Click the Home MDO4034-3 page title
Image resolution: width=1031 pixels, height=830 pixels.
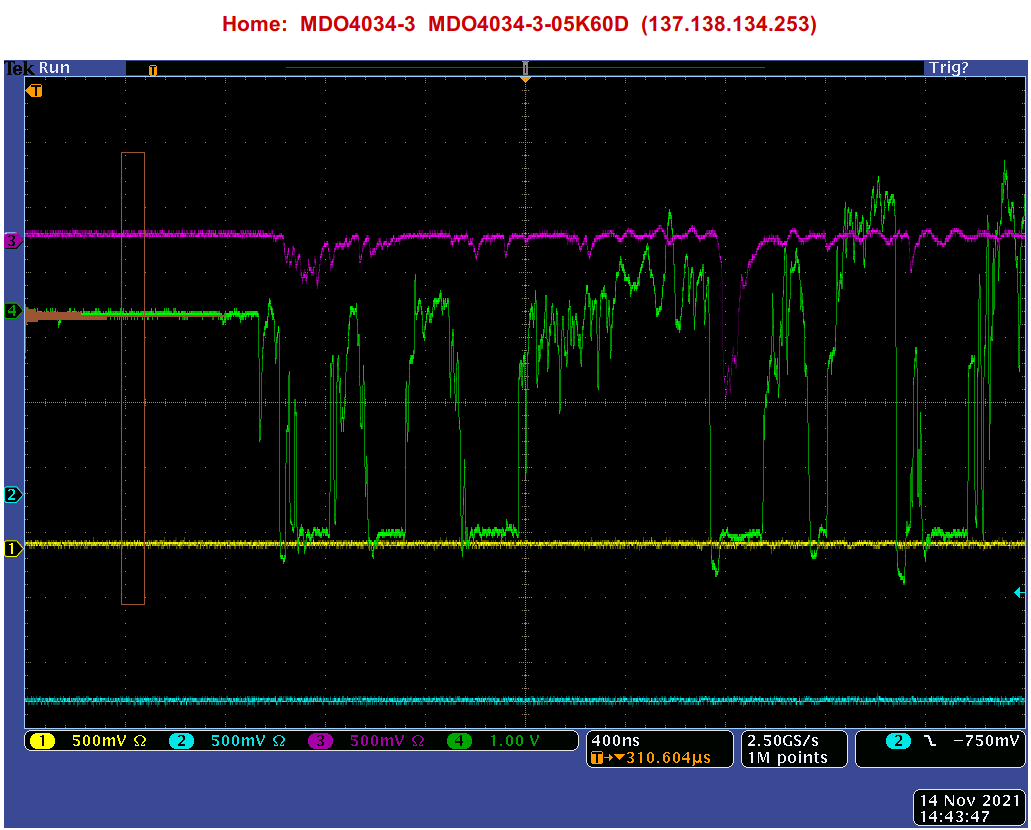click(519, 24)
